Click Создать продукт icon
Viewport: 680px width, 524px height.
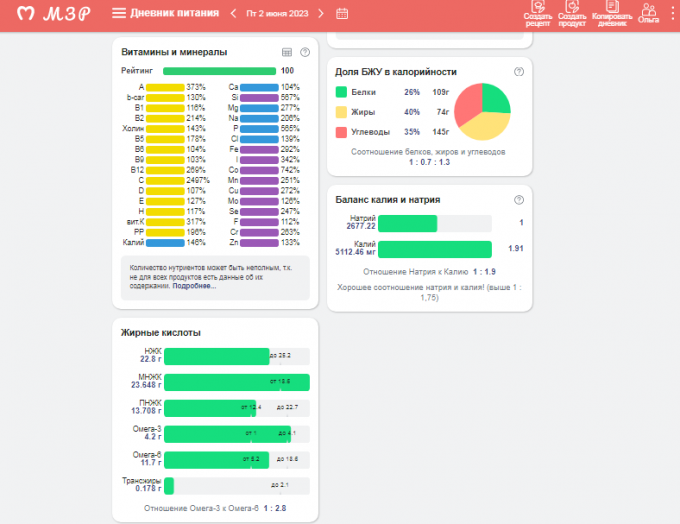[x=572, y=13]
